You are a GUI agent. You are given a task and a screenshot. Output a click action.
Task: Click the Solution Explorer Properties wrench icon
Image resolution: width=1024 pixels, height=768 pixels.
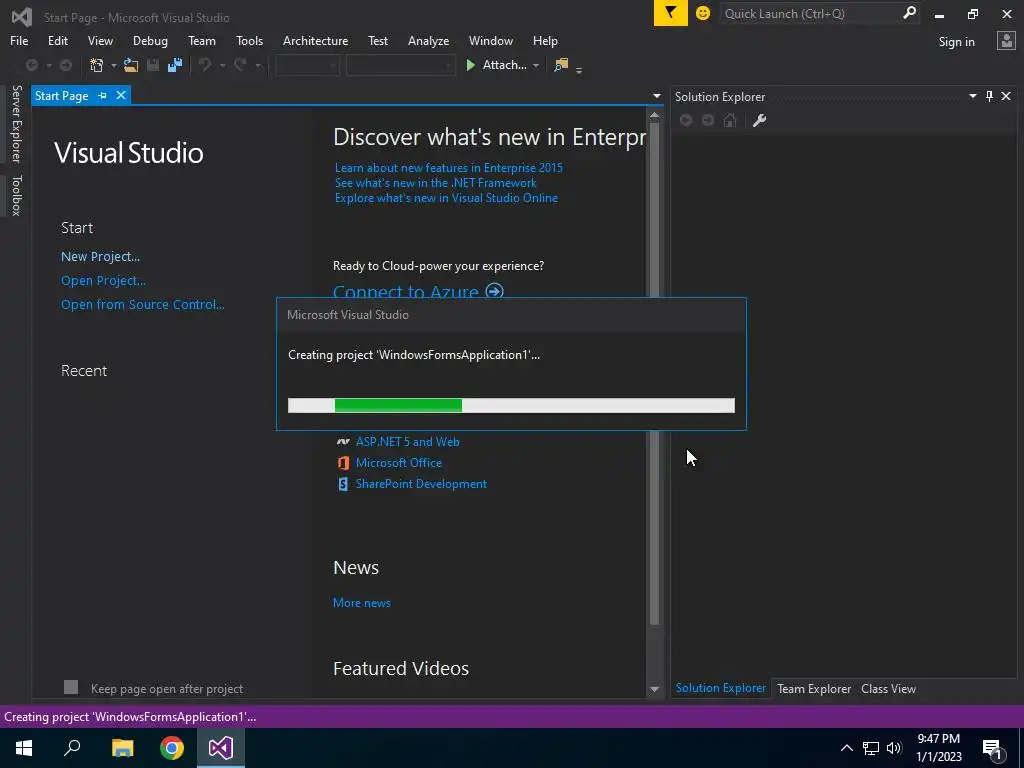click(759, 120)
